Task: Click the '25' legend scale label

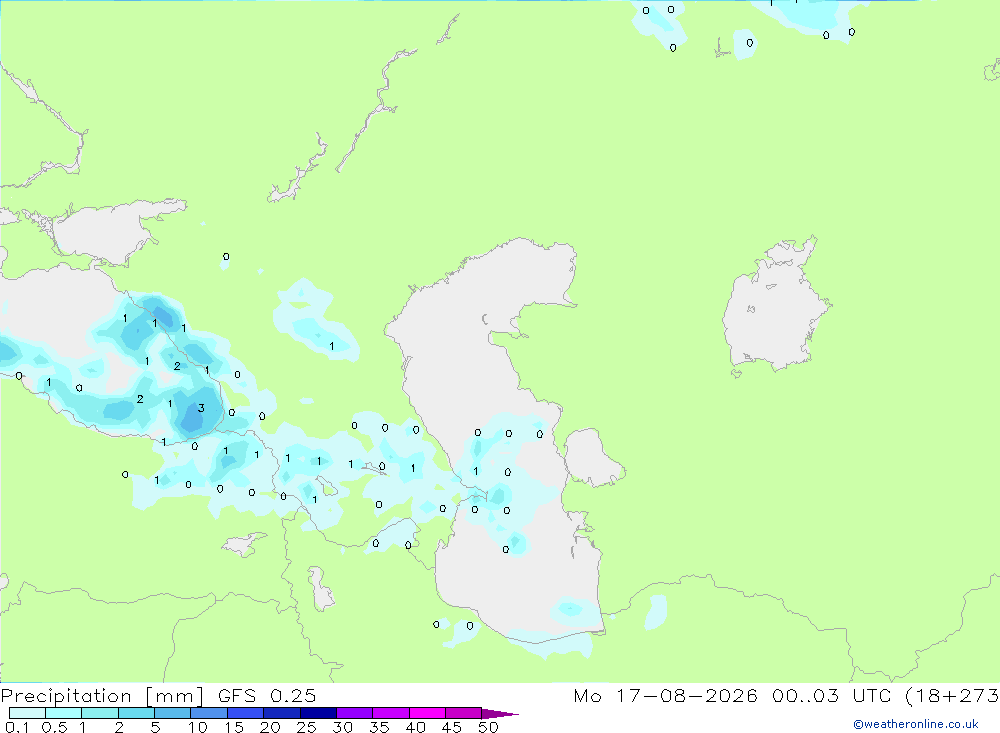Action: coord(306,727)
